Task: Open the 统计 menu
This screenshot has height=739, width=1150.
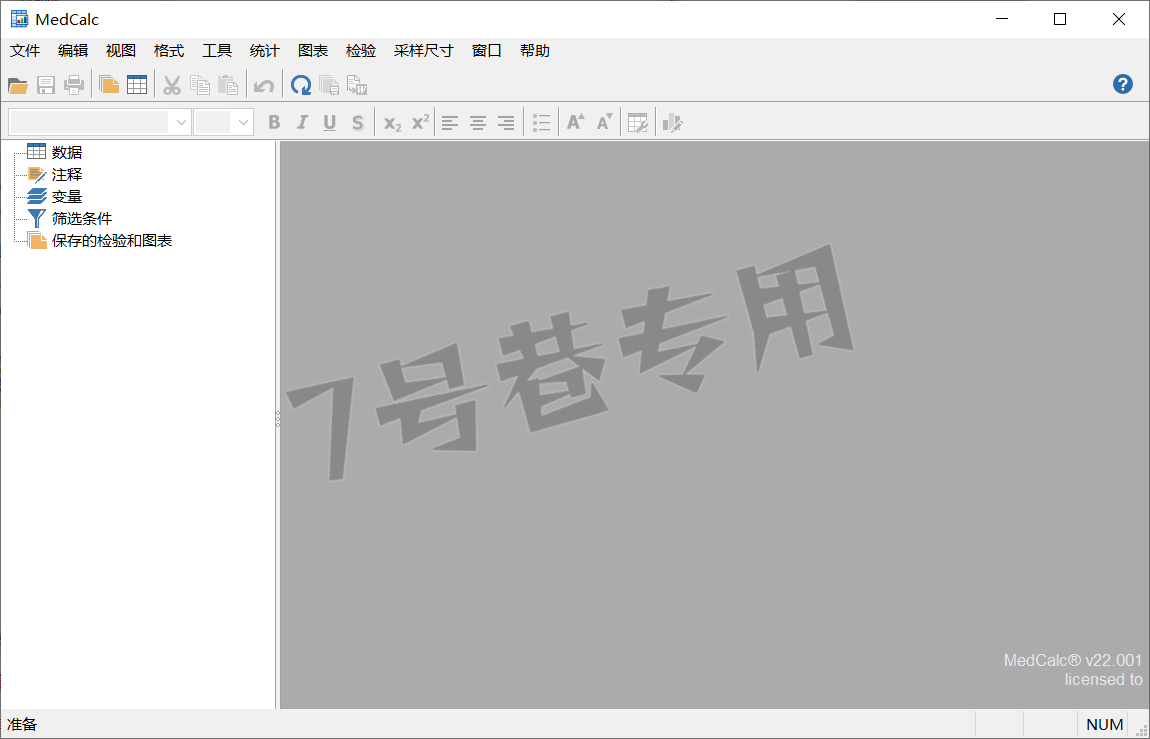Action: coord(265,51)
